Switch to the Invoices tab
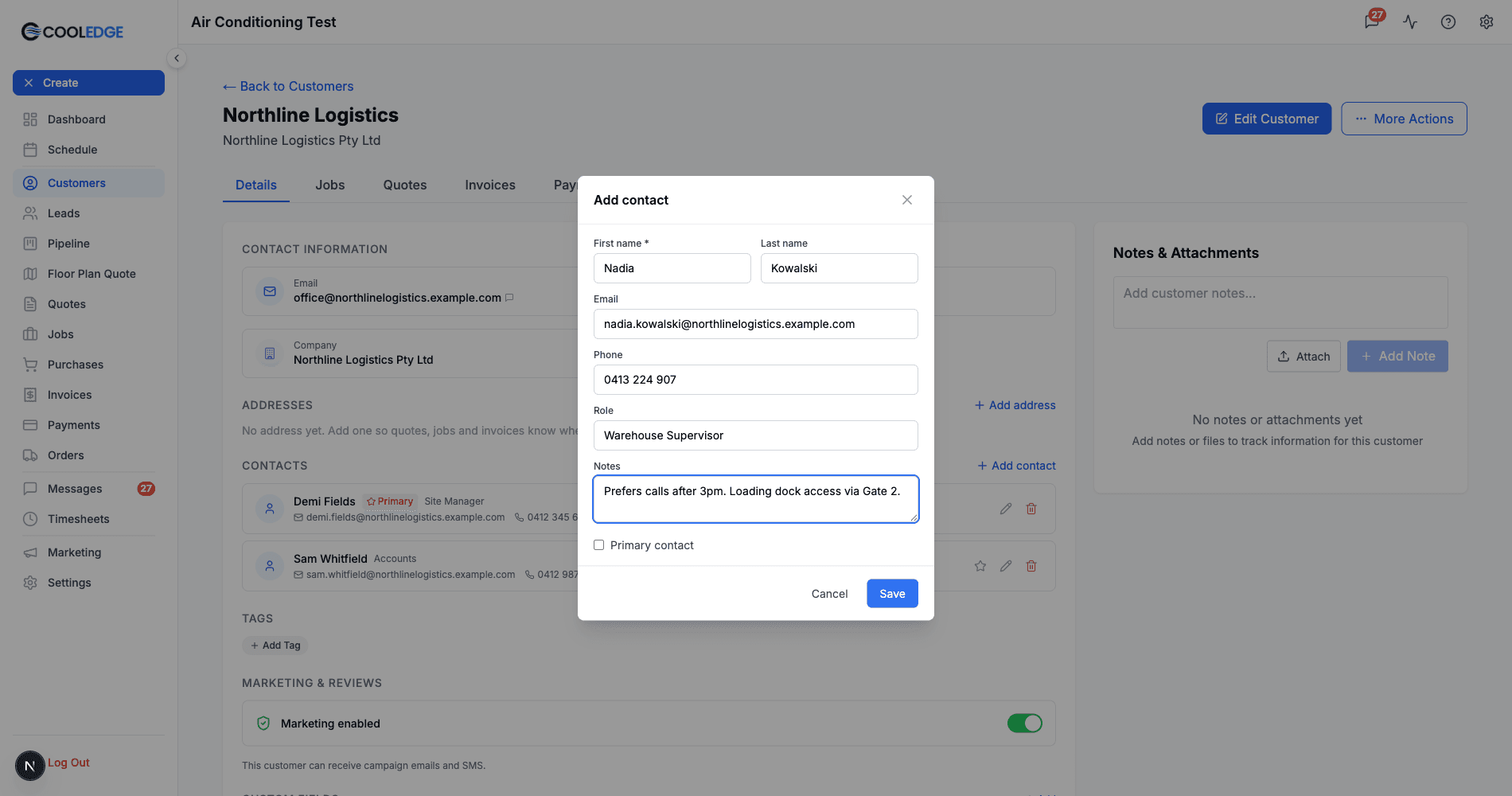 click(x=490, y=185)
